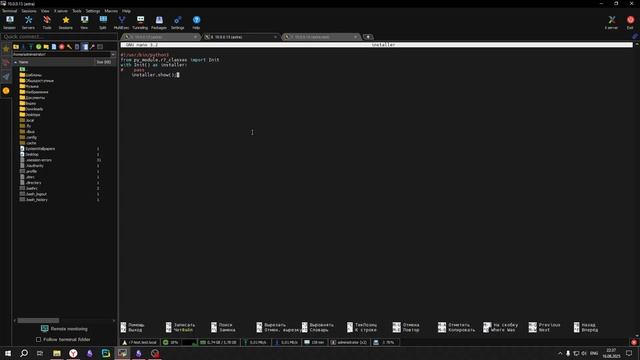Open File Explorer from the taskbar

(57, 353)
